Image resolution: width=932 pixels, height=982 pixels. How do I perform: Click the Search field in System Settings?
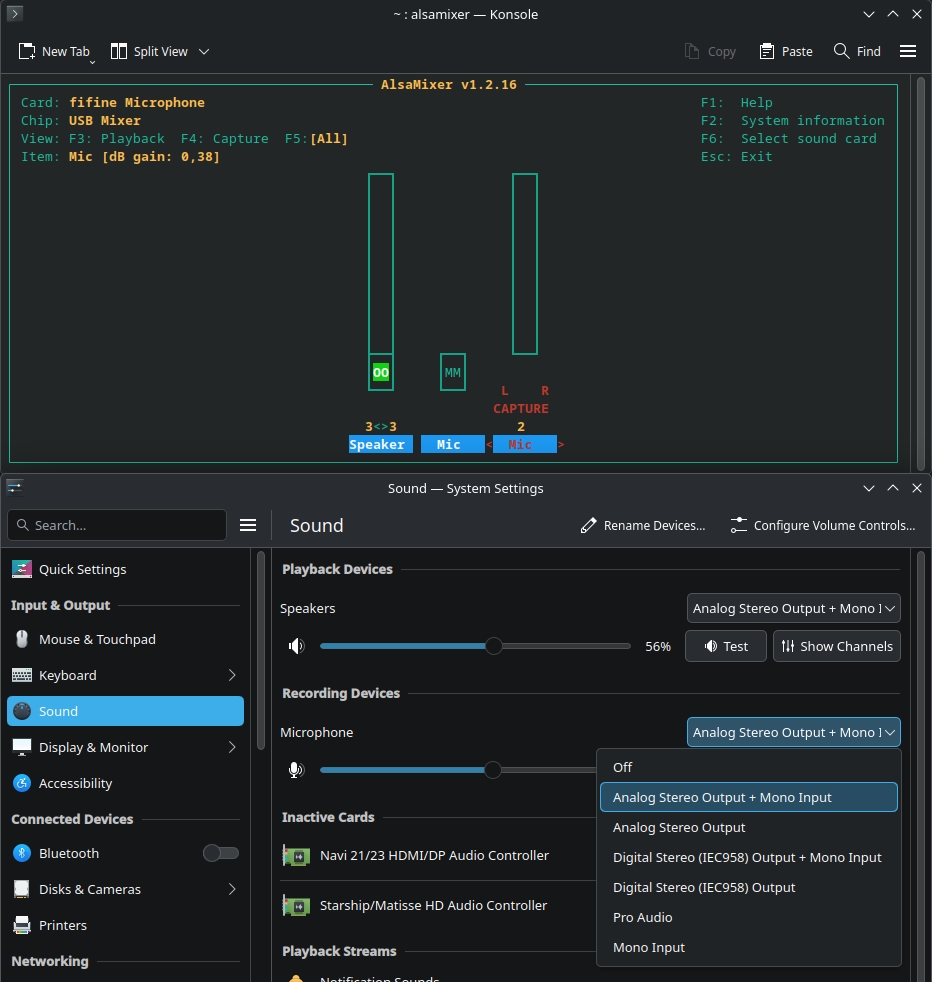pyautogui.click(x=116, y=525)
